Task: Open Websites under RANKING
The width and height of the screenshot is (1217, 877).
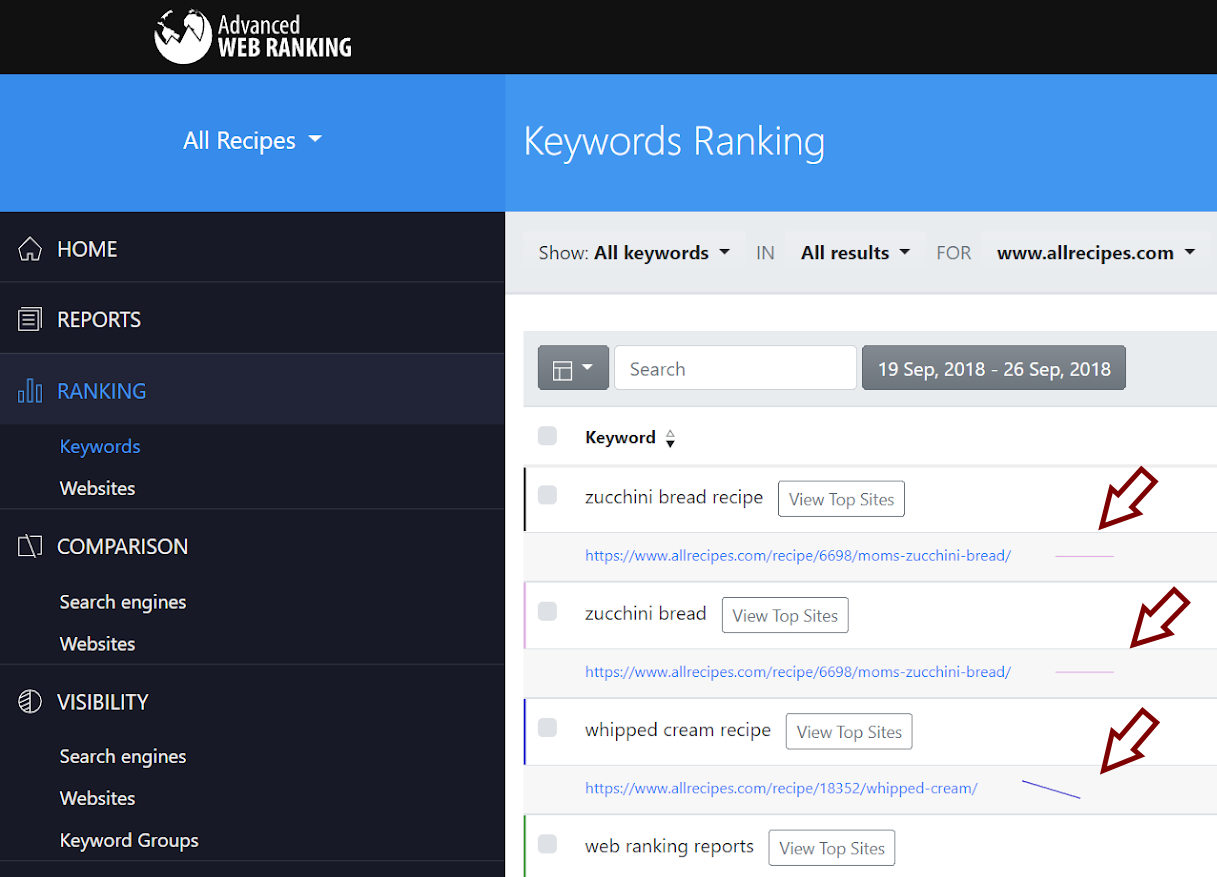Action: tap(97, 488)
